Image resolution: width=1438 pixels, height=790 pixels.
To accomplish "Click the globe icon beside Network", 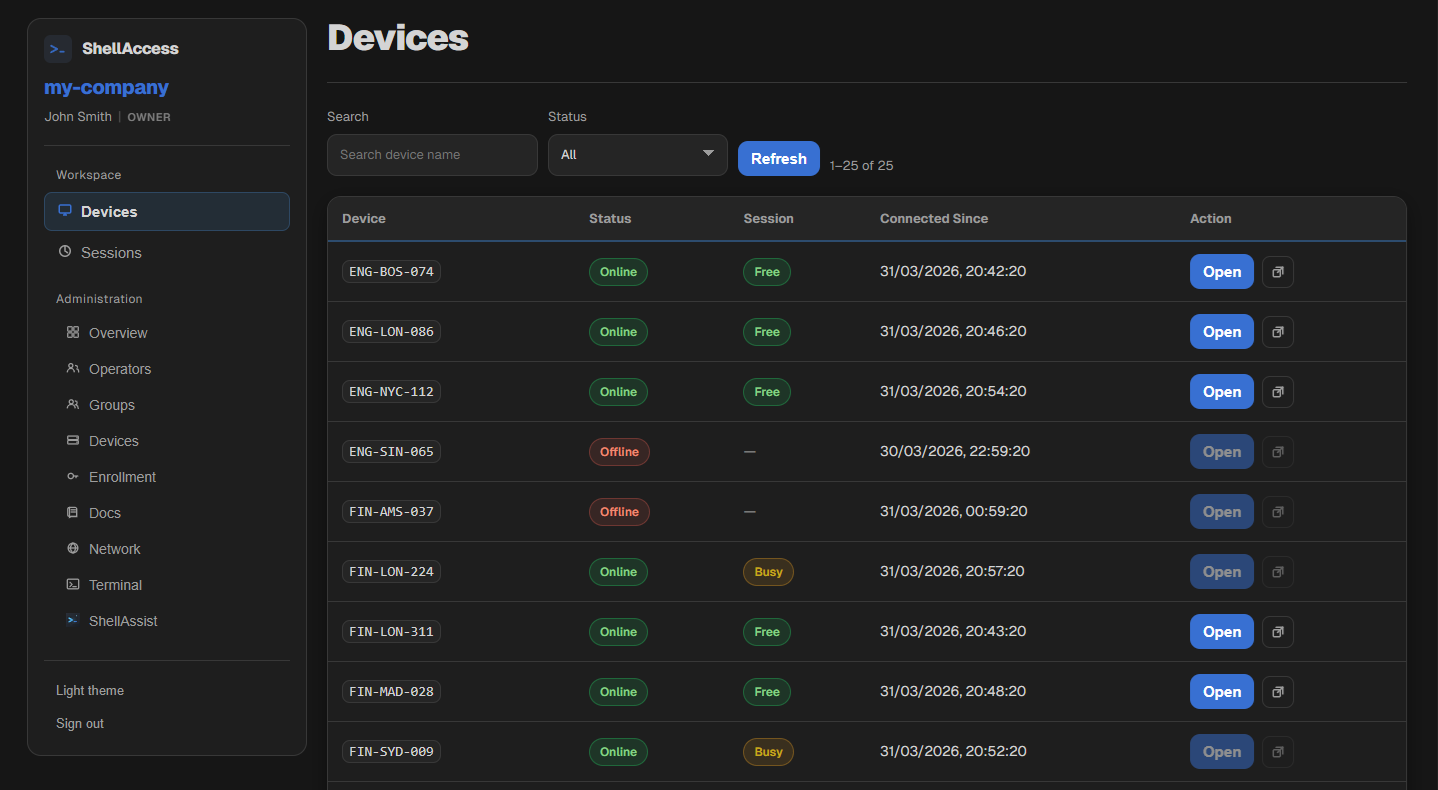I will [73, 548].
